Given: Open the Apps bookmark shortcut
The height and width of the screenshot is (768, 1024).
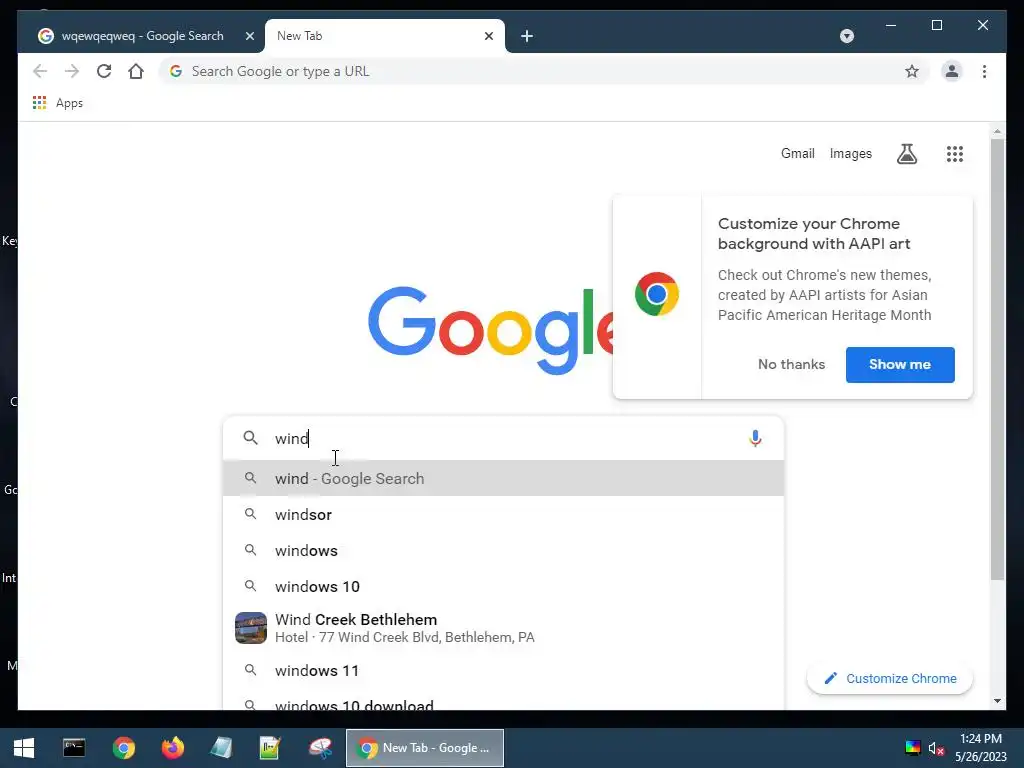Looking at the screenshot, I should pos(58,103).
